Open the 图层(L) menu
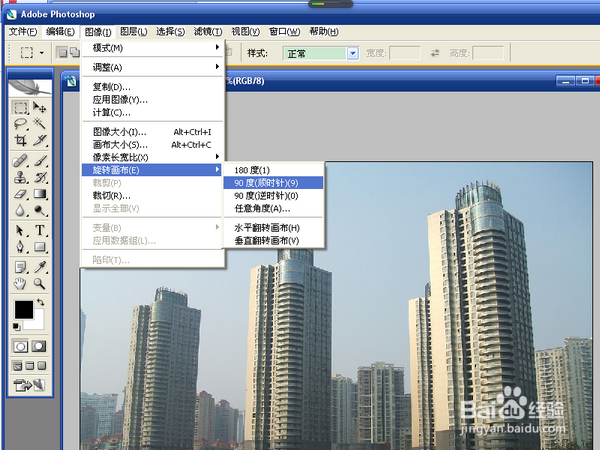Screen dimensions: 600x450 134,32
